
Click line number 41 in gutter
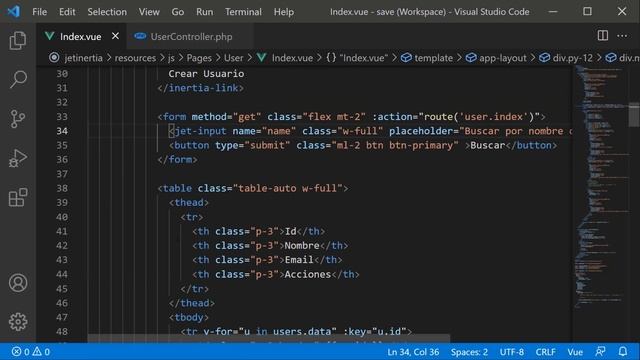tap(62, 231)
